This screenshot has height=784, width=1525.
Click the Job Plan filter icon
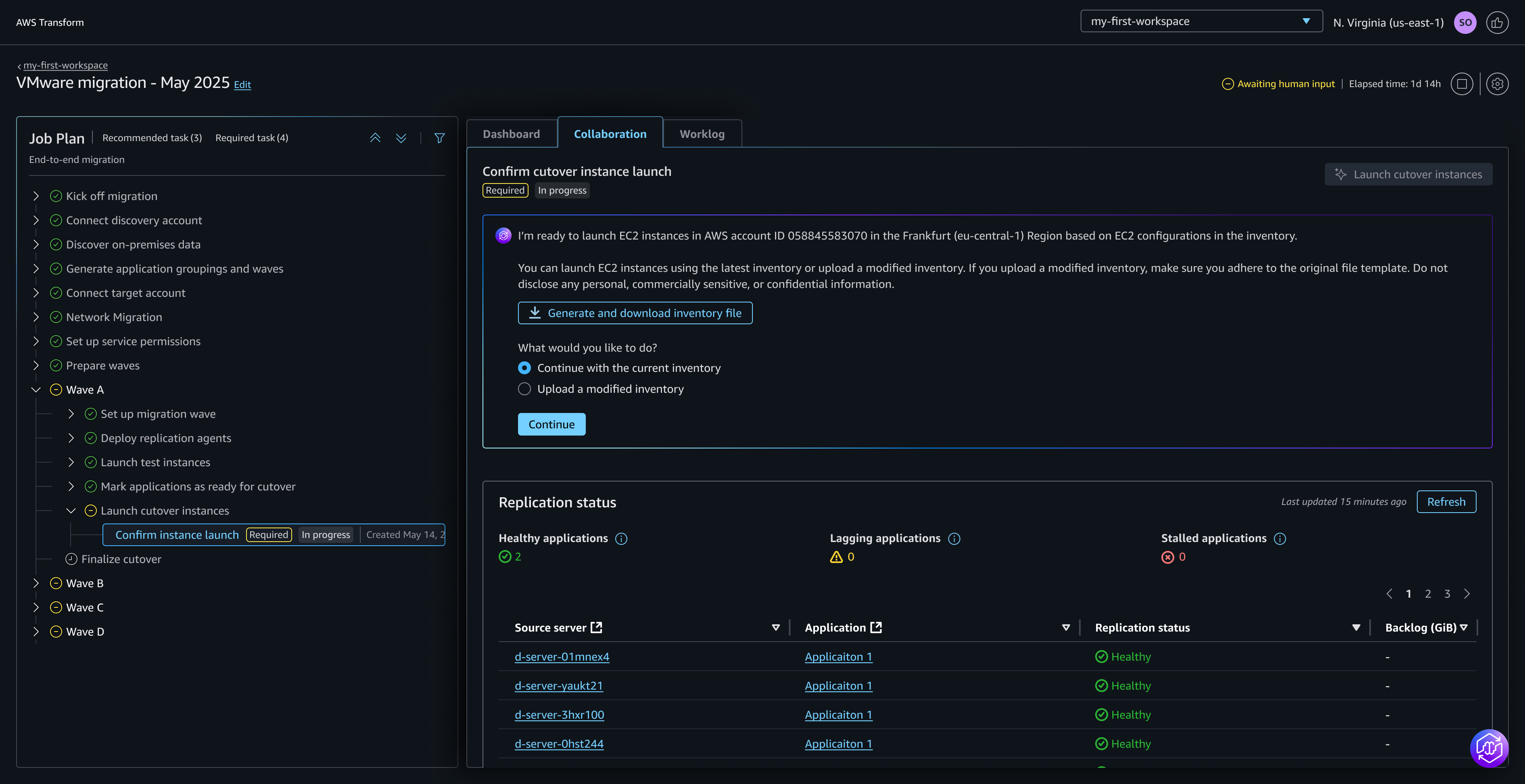pos(439,138)
